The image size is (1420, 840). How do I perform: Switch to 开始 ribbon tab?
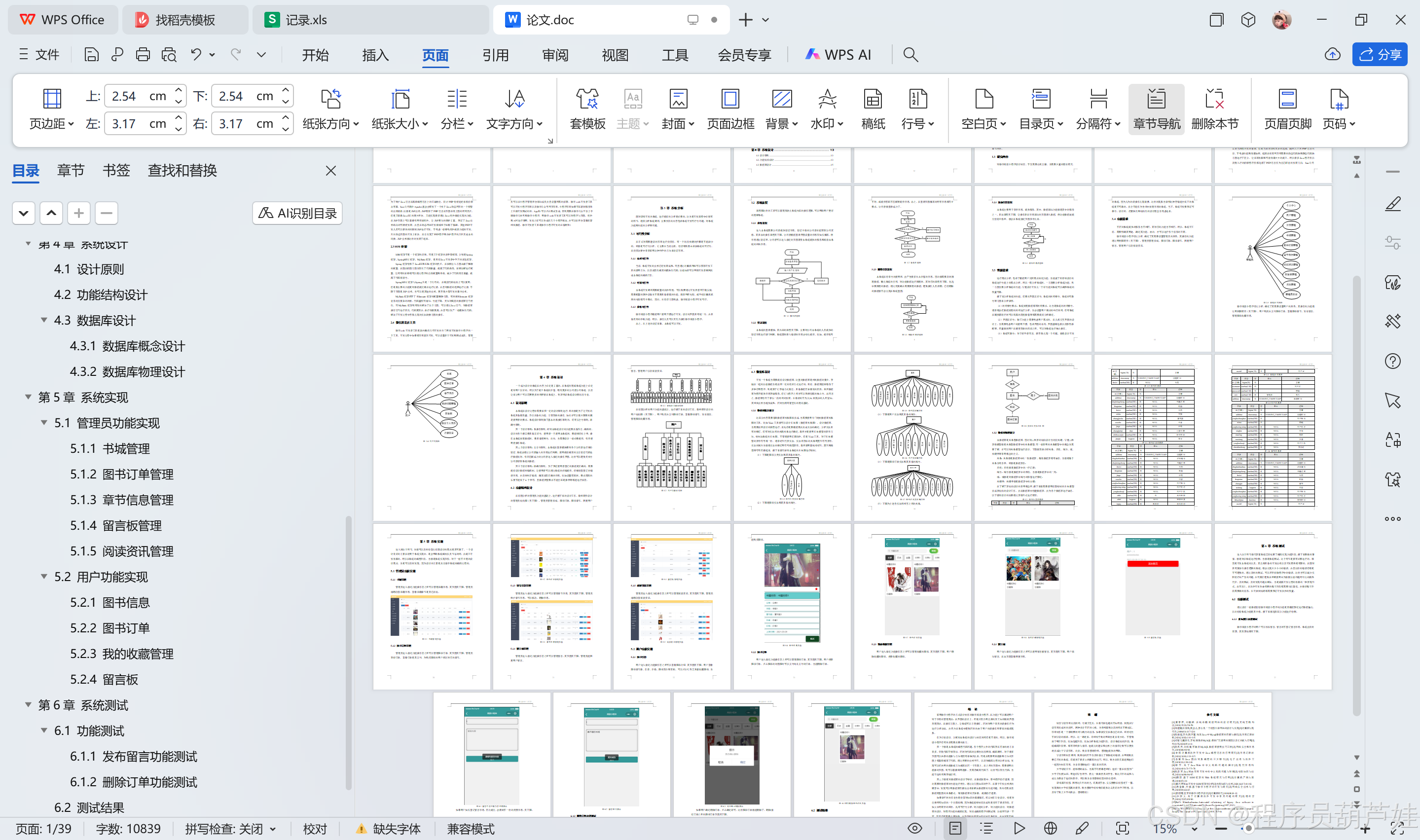point(315,55)
